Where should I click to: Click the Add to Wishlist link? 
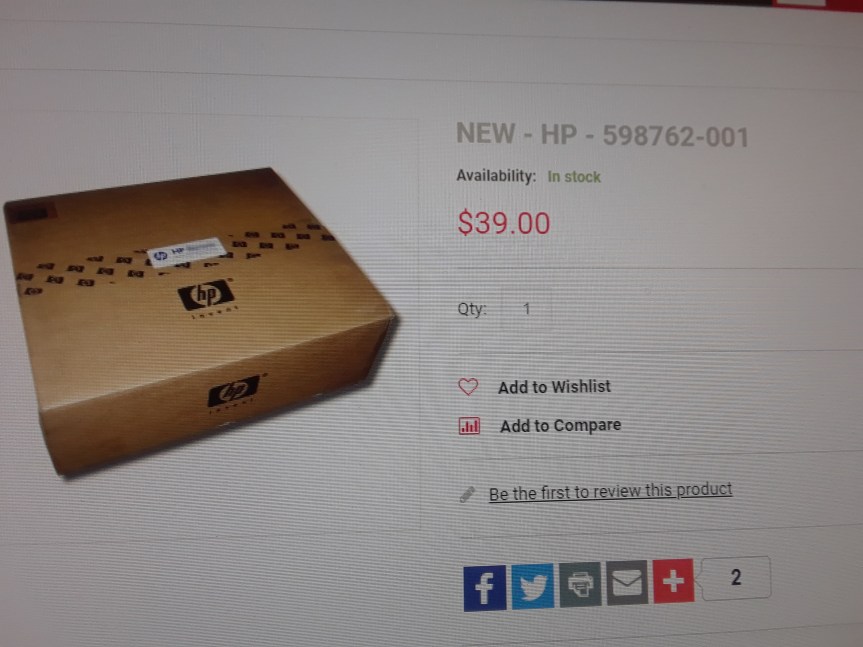pyautogui.click(x=554, y=387)
